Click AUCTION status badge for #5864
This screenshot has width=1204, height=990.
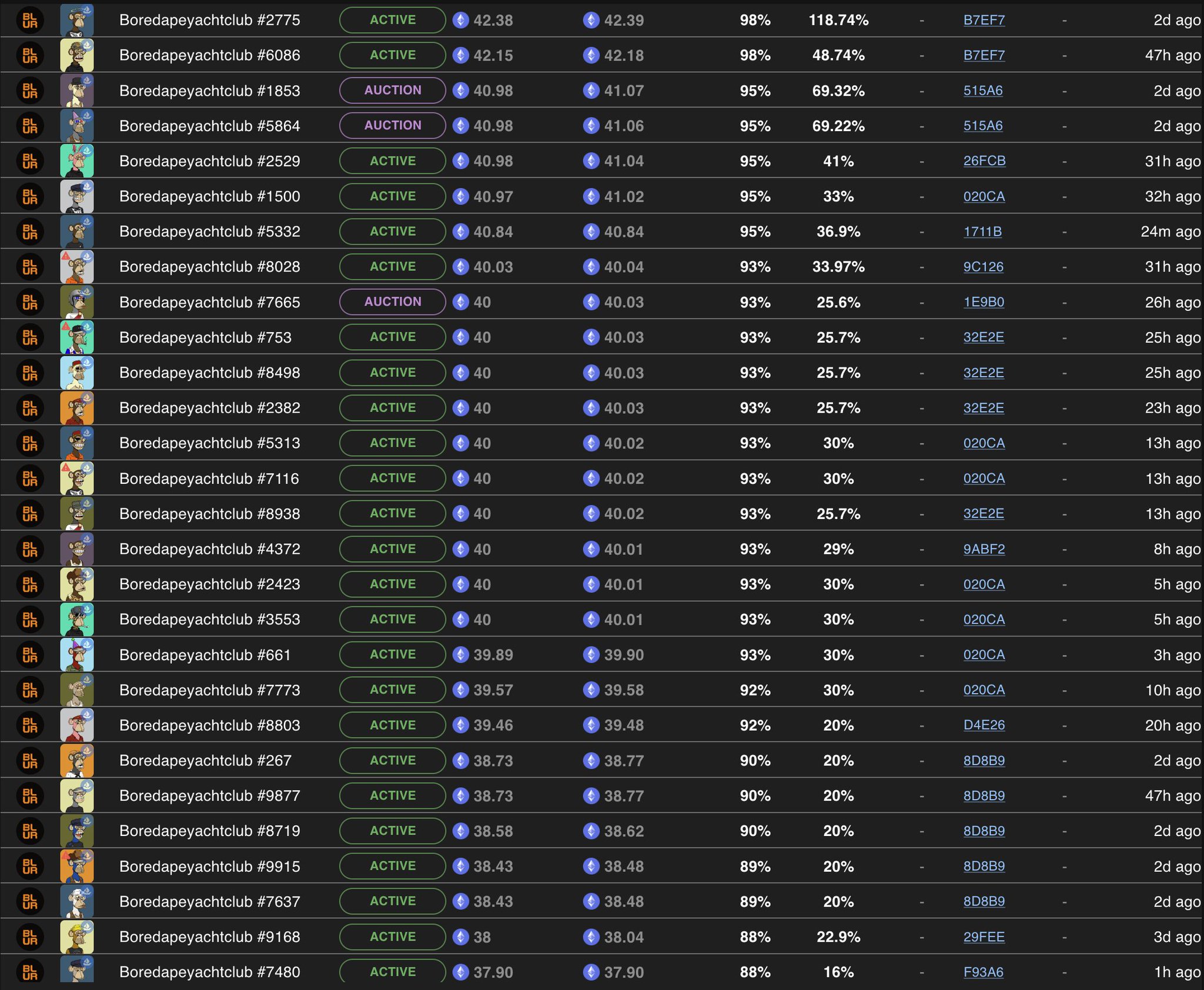[393, 126]
